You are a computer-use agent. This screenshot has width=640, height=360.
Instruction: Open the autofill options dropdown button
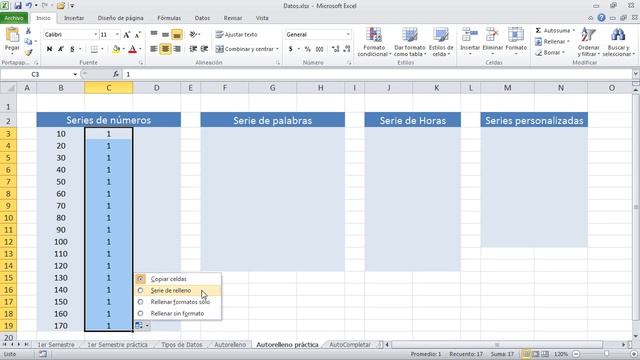(x=142, y=325)
